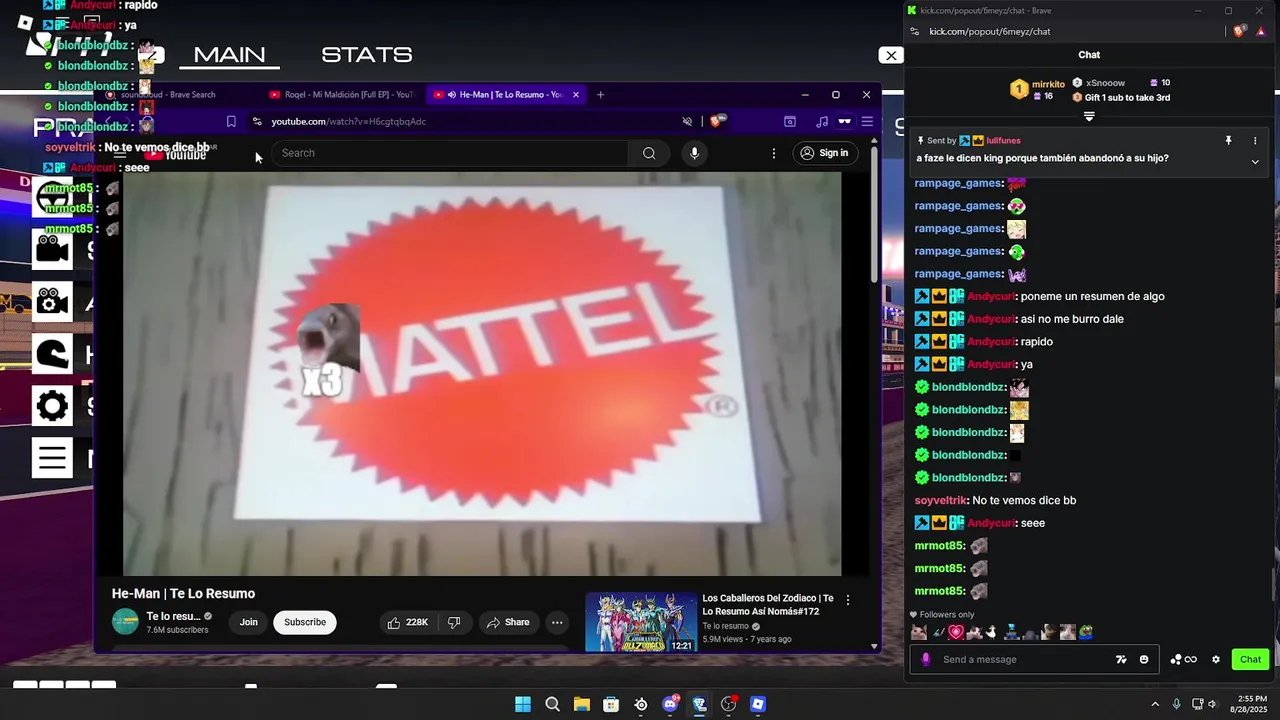
Task: Insert the pink heart quick emote
Action: point(956,632)
